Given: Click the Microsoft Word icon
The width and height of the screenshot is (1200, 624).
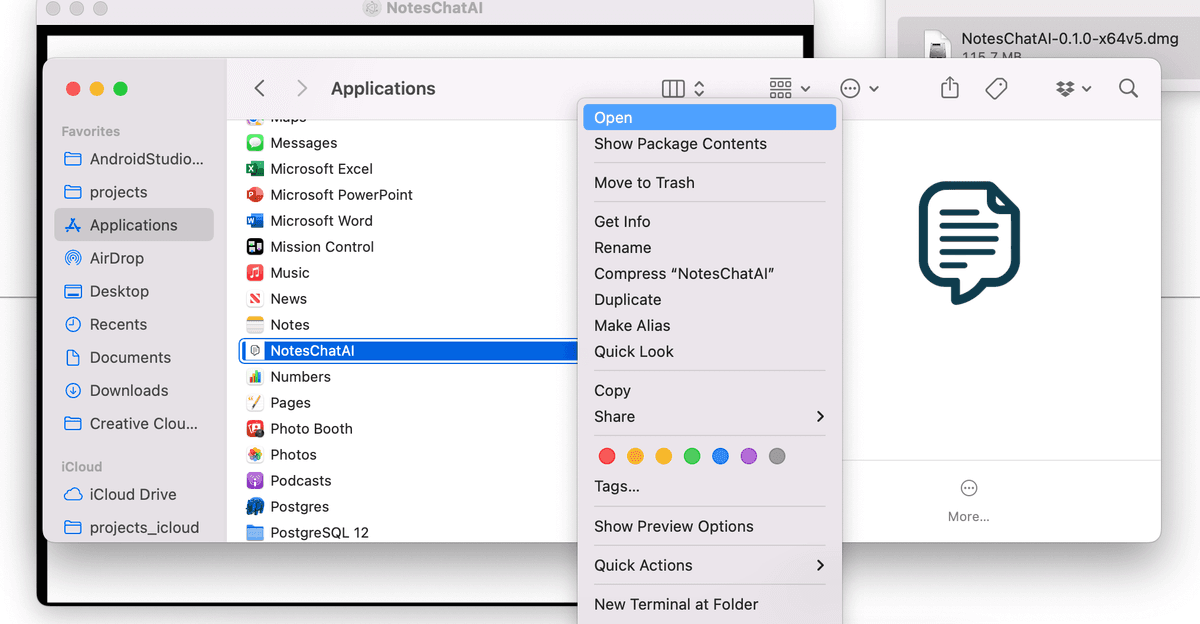Looking at the screenshot, I should pyautogui.click(x=255, y=221).
